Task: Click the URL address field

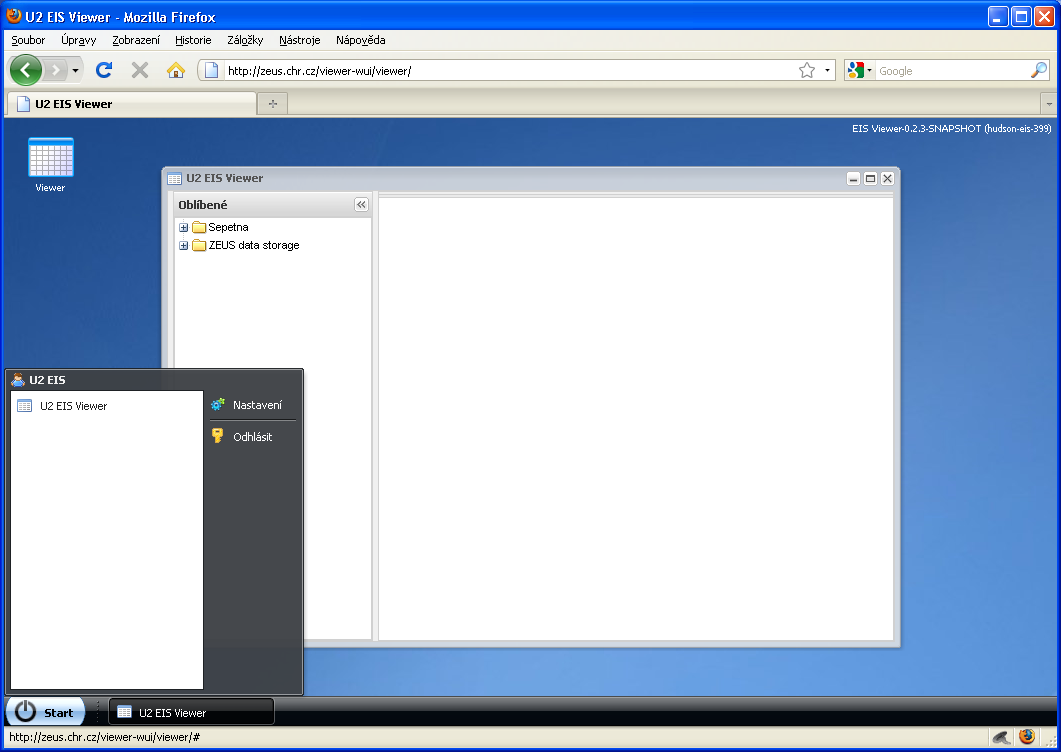Action: (500, 70)
